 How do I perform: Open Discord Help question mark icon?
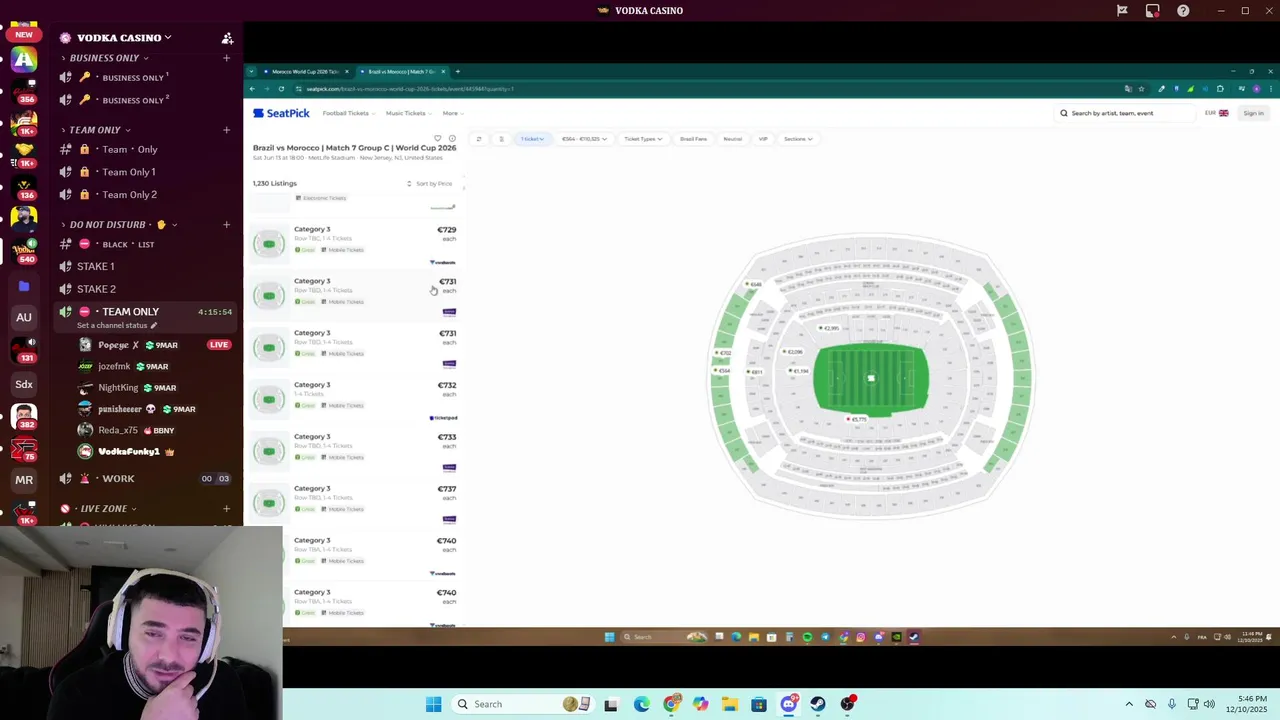[1183, 11]
